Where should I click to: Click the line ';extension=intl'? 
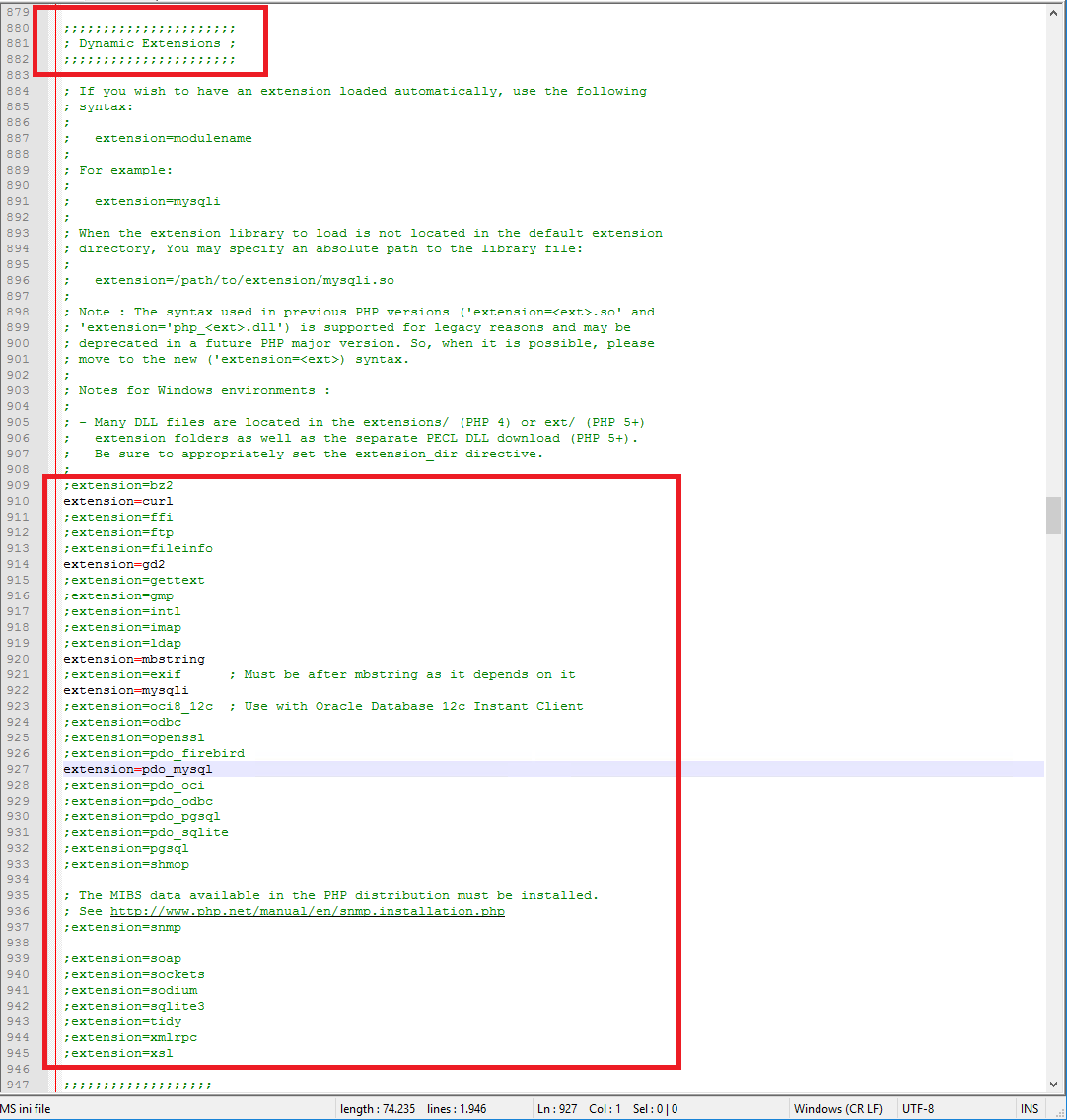point(122,612)
